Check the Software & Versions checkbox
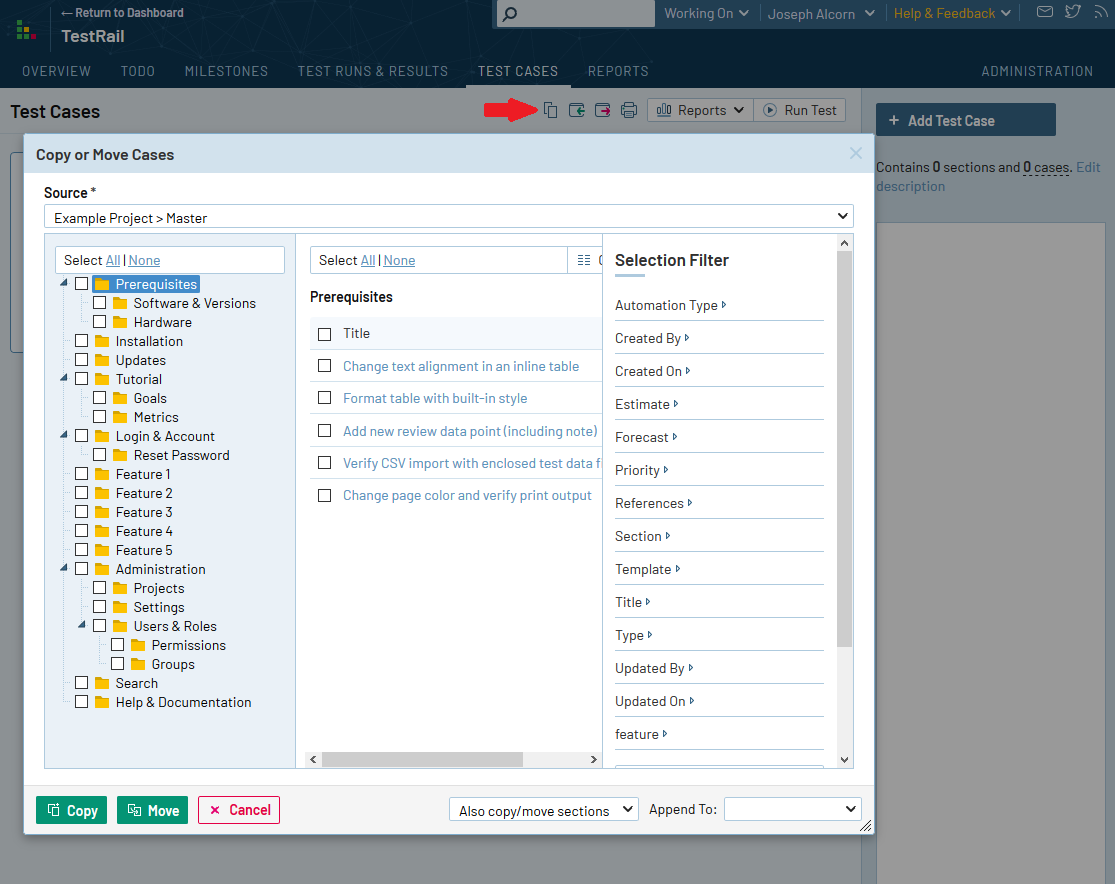Viewport: 1115px width, 884px height. click(100, 303)
